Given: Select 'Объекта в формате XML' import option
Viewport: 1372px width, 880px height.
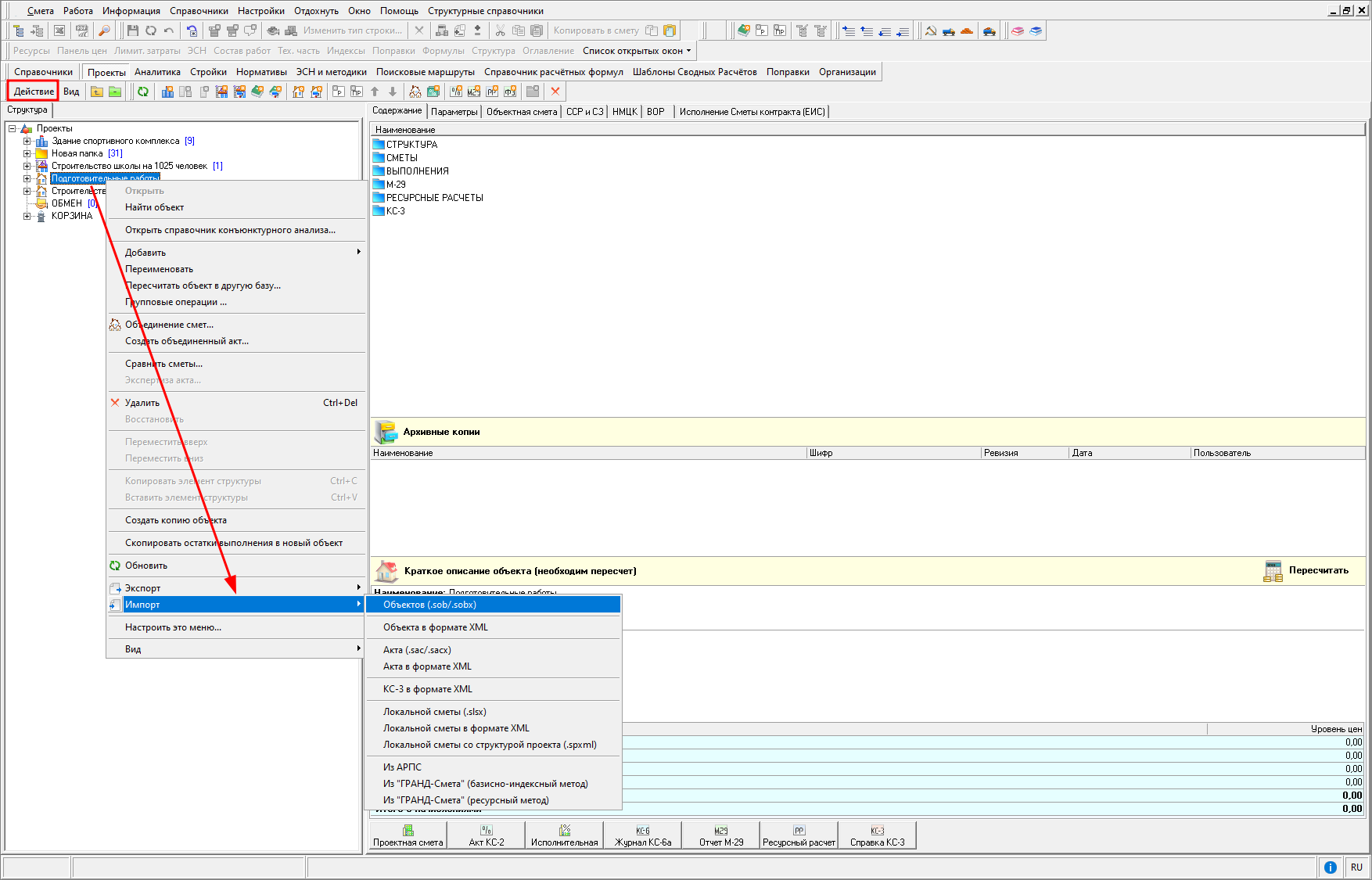Looking at the screenshot, I should pos(436,627).
